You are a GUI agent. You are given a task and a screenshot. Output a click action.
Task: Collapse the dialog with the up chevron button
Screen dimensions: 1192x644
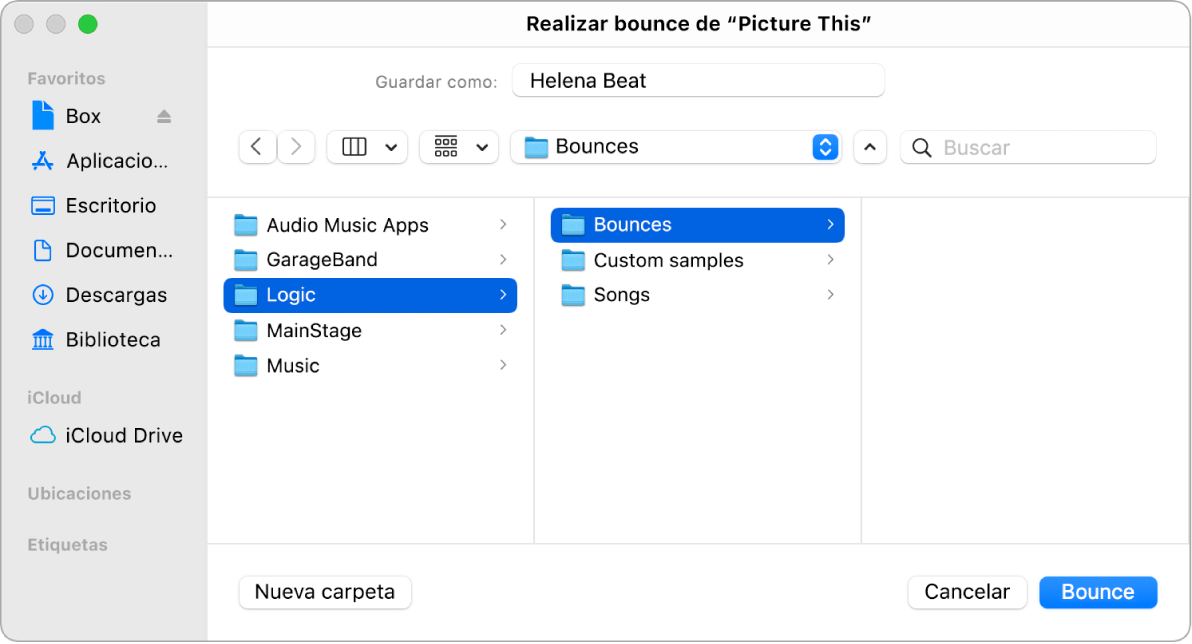pos(870,147)
